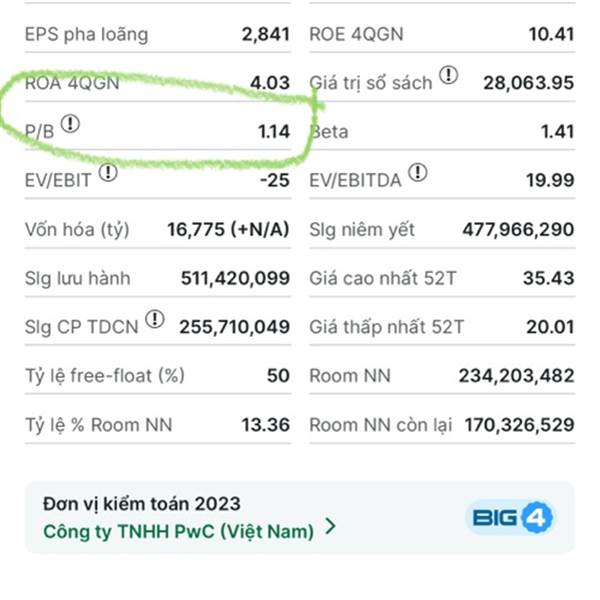Select the Tỷ lệ free-float (%) label
600x600 pixels.
click(x=105, y=376)
